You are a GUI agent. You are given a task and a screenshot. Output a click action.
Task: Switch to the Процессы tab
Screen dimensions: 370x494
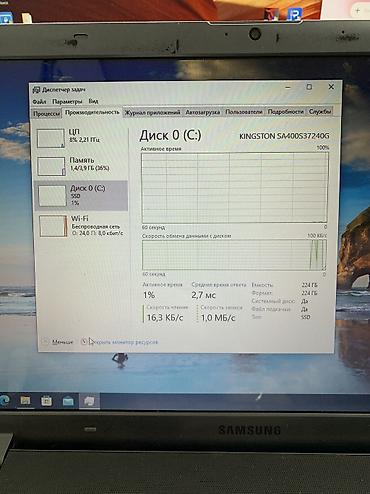tap(47, 114)
